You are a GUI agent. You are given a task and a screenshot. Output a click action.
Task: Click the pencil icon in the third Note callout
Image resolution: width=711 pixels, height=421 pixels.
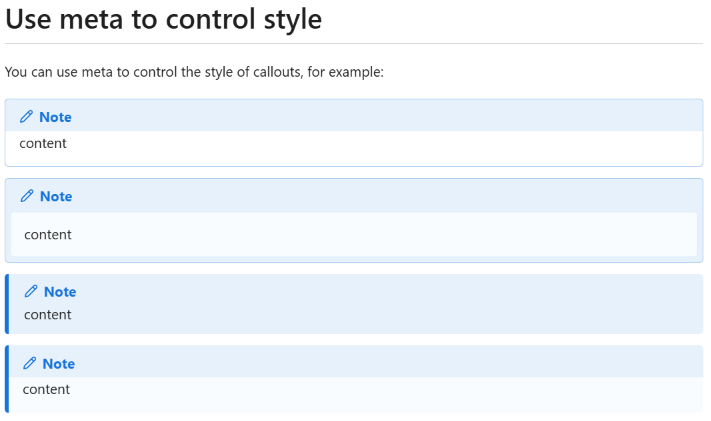[x=31, y=291]
